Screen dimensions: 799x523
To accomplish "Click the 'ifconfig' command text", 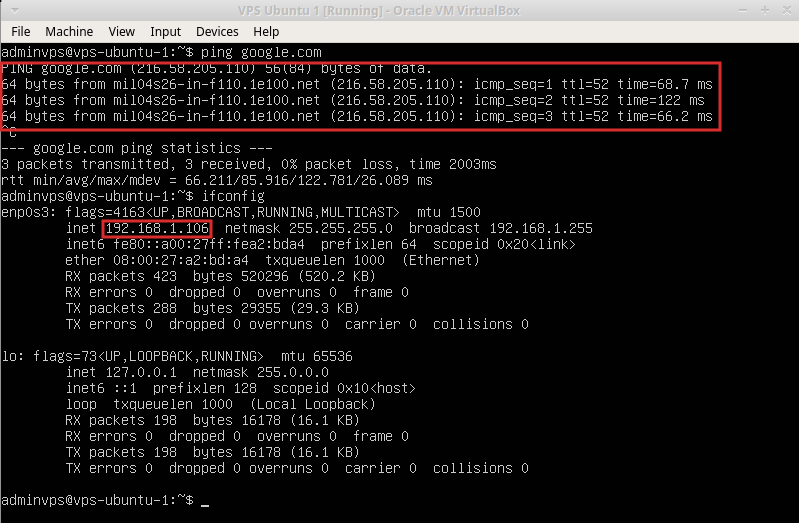I will [x=233, y=196].
